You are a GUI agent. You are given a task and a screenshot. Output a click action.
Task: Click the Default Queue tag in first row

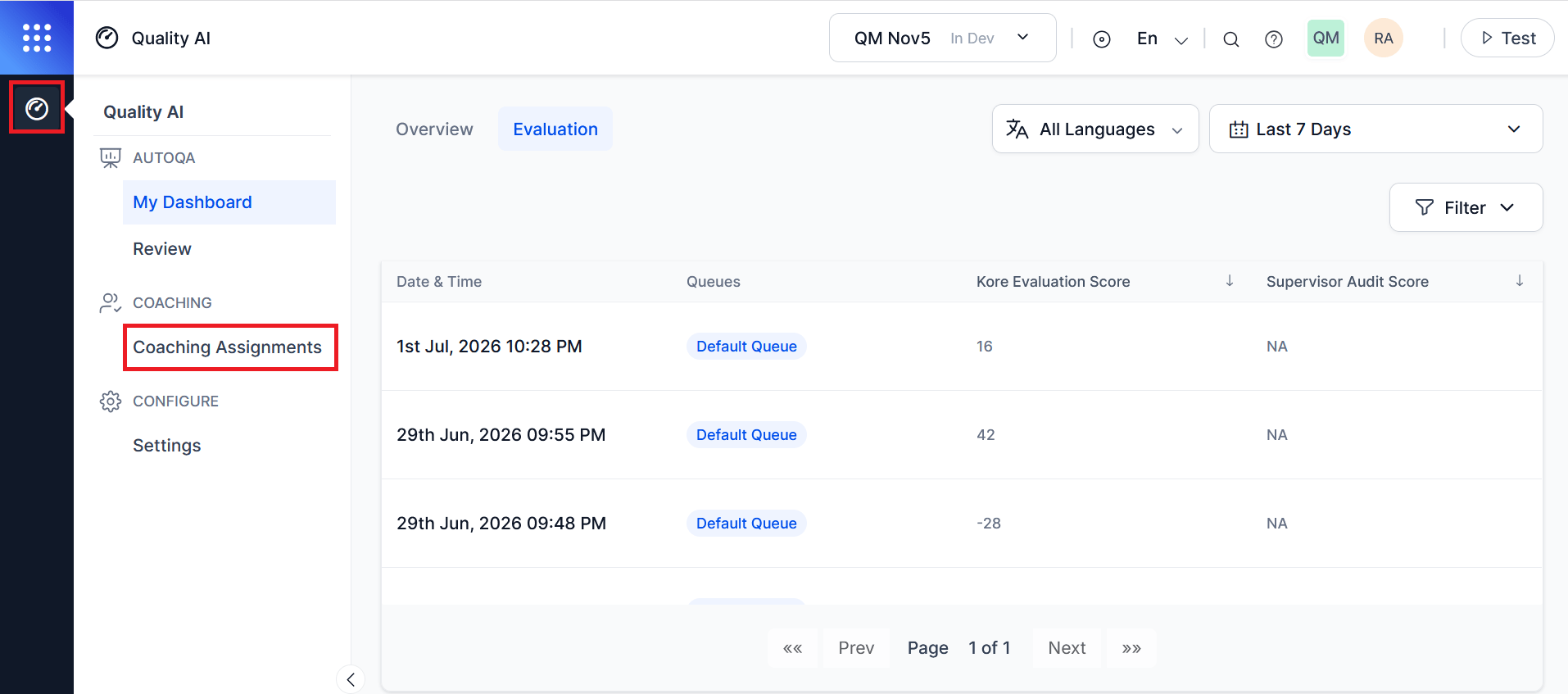pos(746,346)
